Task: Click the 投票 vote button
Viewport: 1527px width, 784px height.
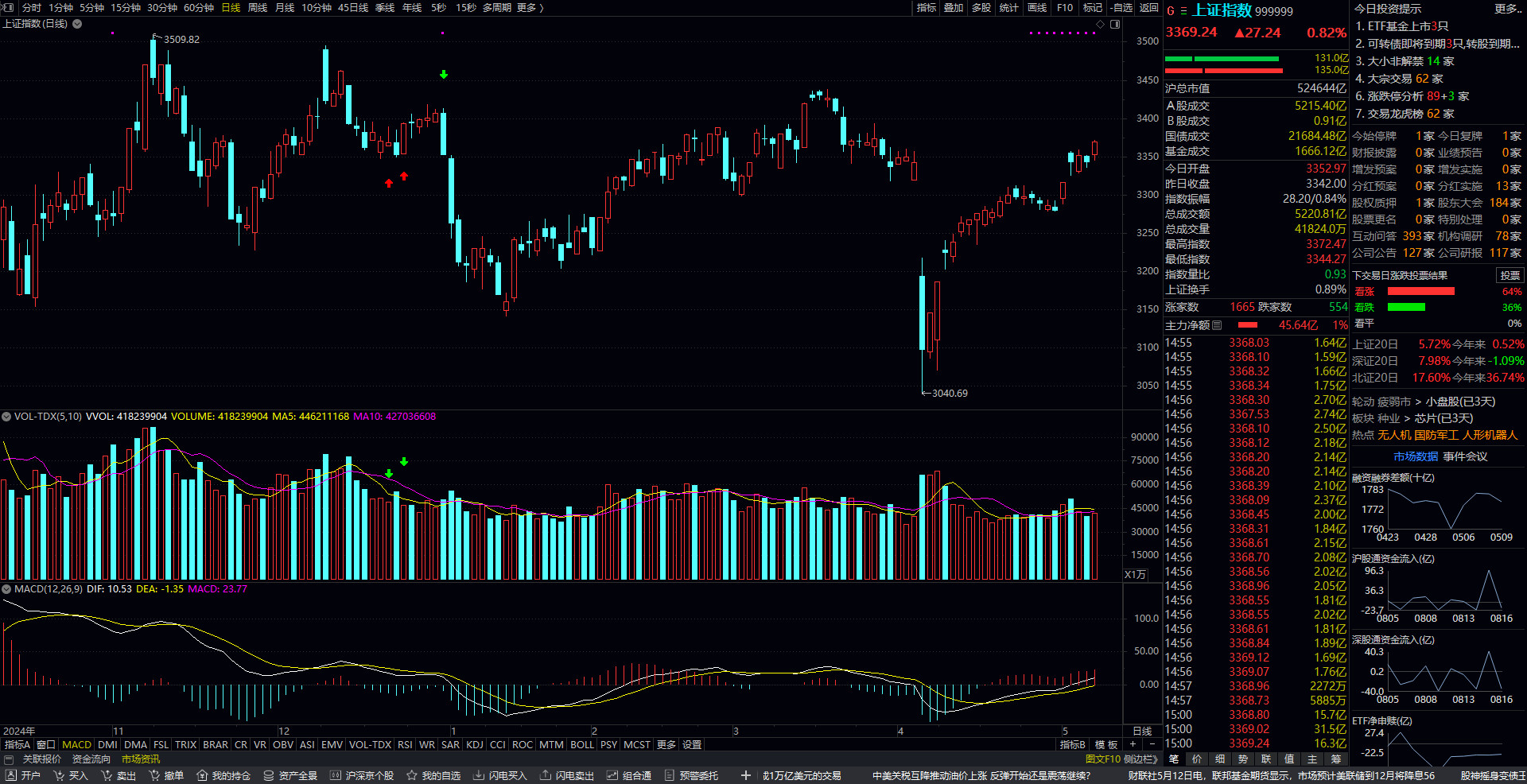Action: pyautogui.click(x=1510, y=275)
